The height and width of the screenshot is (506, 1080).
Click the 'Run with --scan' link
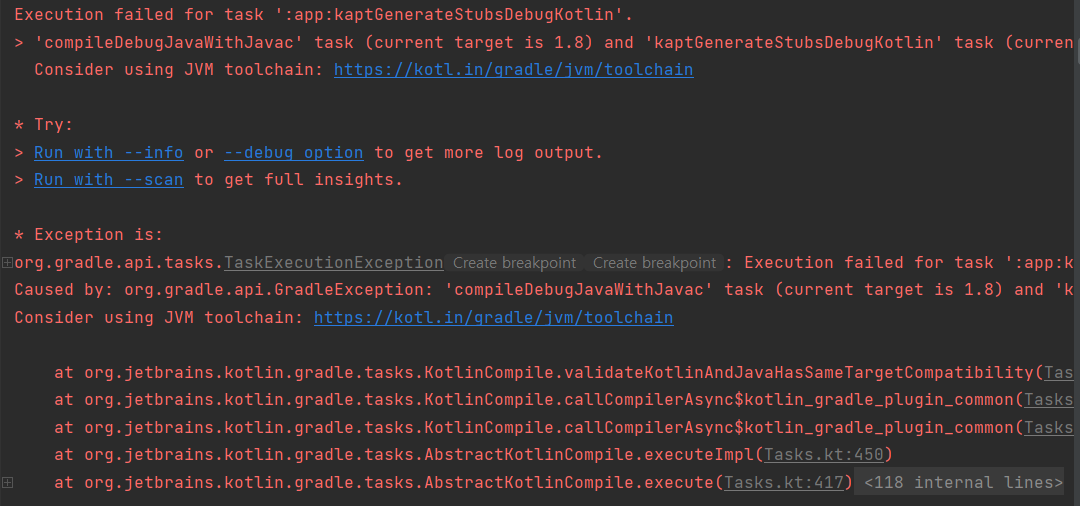[x=109, y=180]
